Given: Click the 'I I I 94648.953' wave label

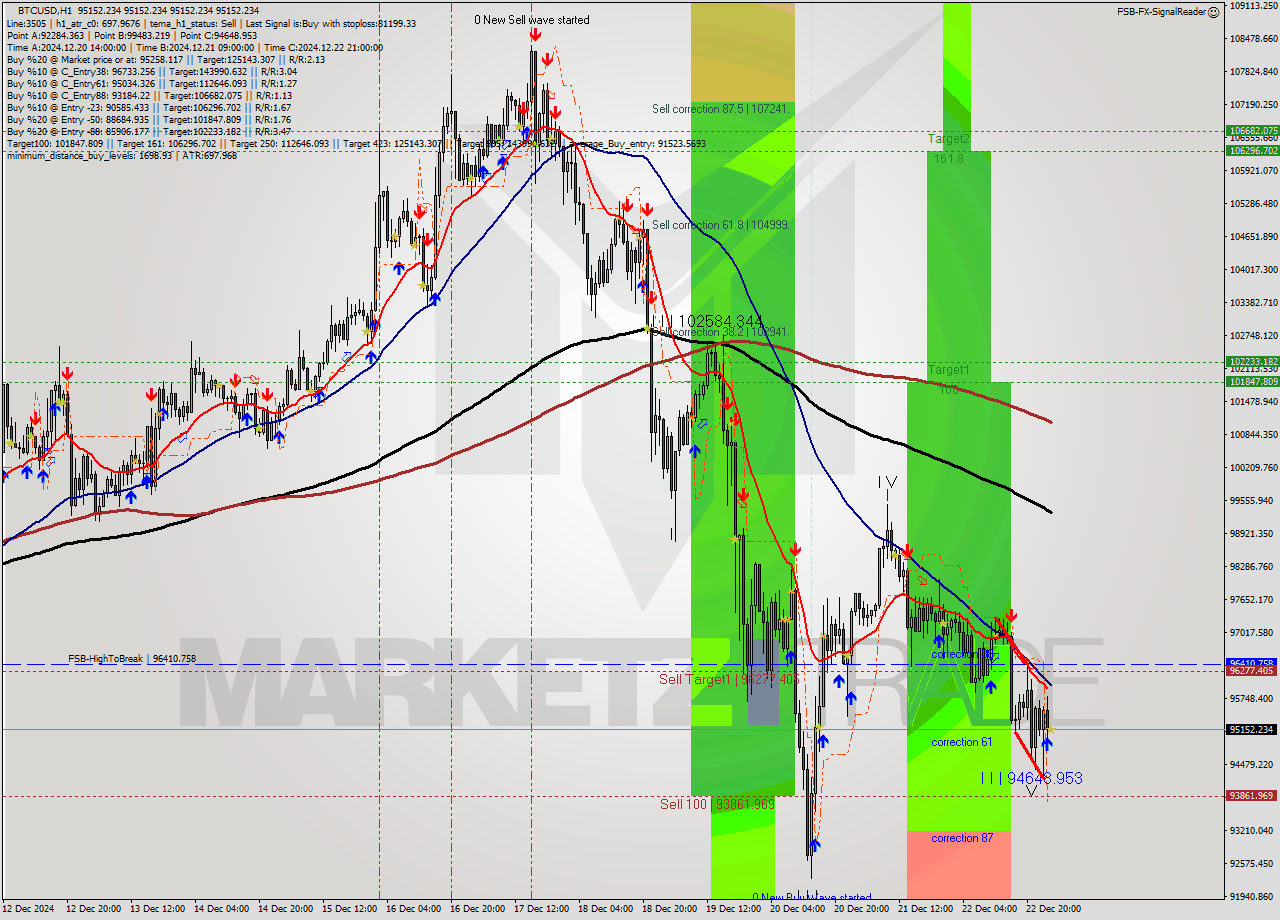Looking at the screenshot, I should coord(1031,778).
